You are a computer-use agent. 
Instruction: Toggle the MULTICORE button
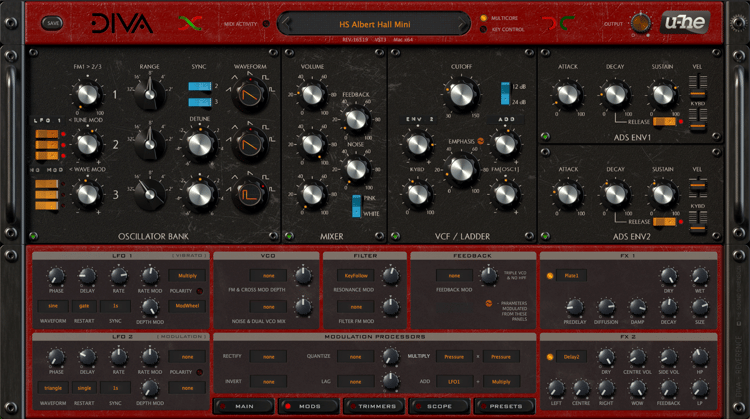484,18
